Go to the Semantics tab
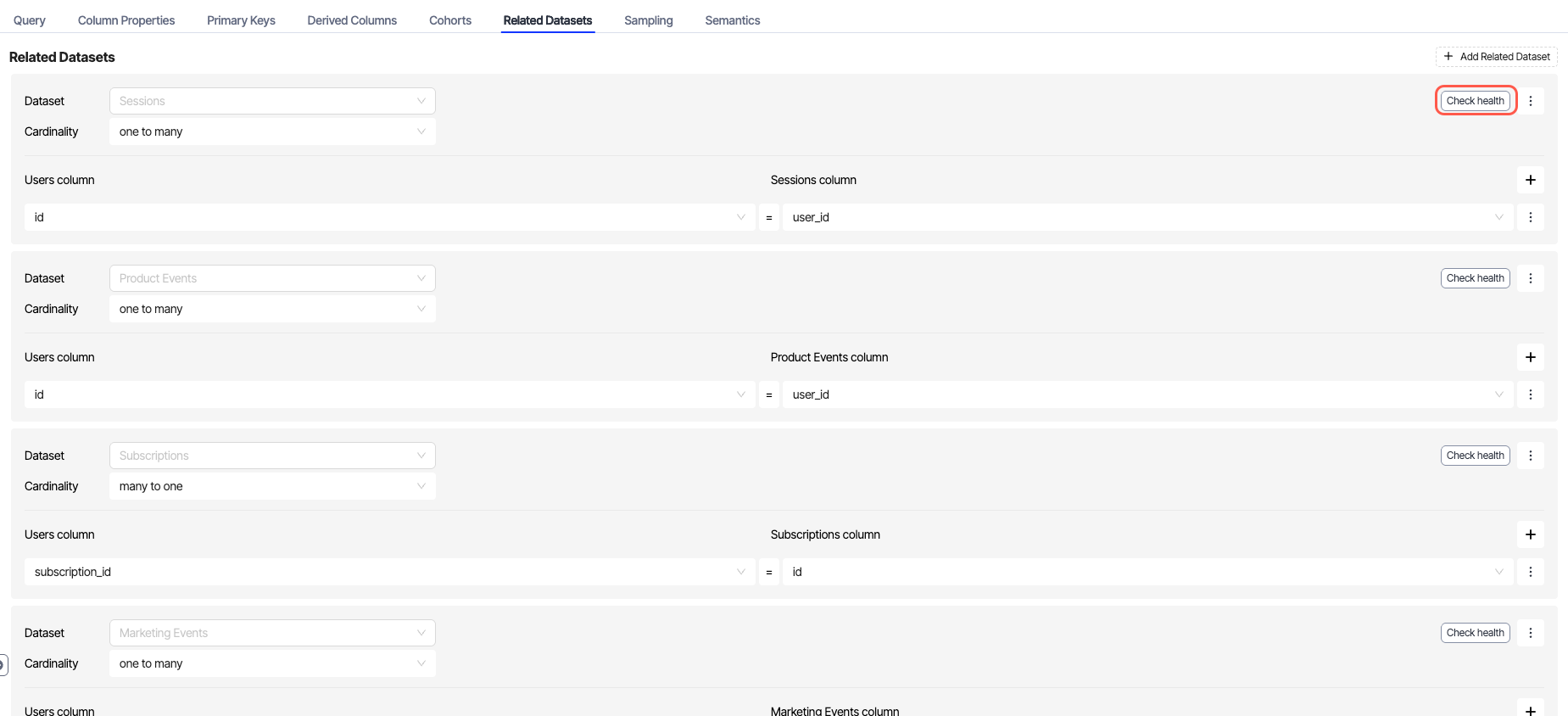 (732, 20)
